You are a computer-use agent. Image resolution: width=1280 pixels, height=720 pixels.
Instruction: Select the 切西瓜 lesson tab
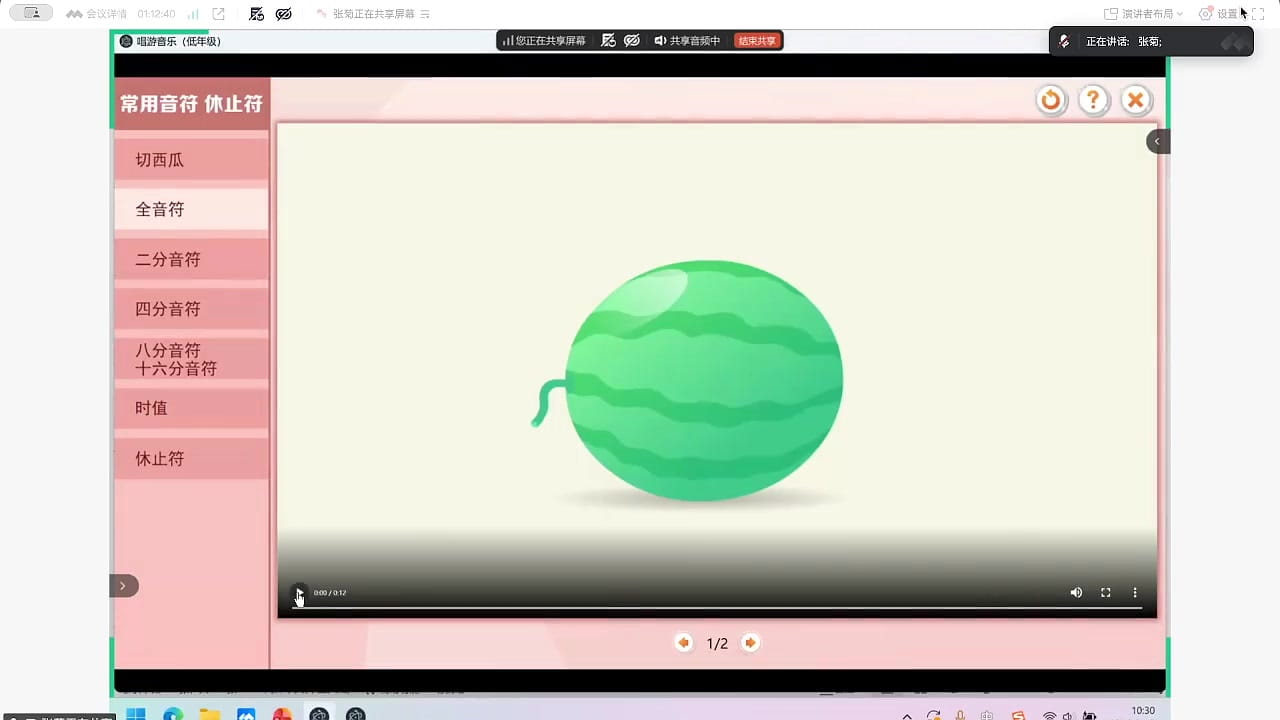pos(191,160)
